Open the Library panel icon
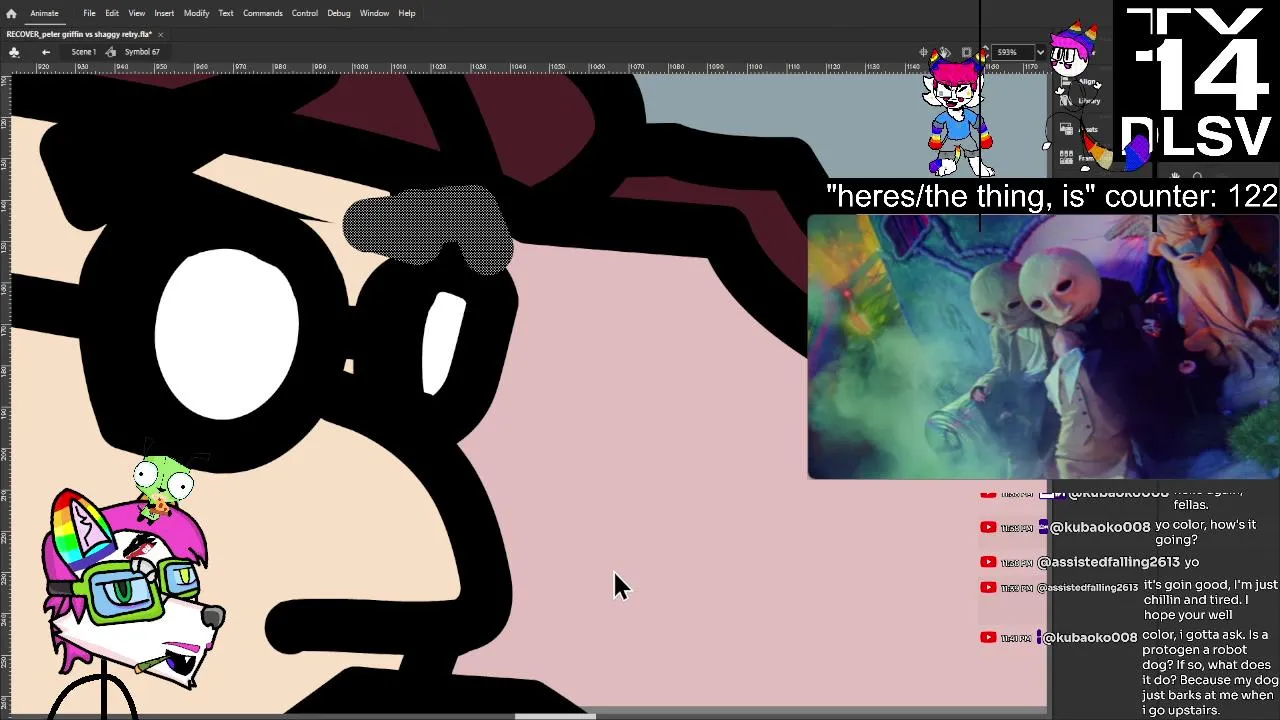The height and width of the screenshot is (720, 1280). pos(1066,100)
